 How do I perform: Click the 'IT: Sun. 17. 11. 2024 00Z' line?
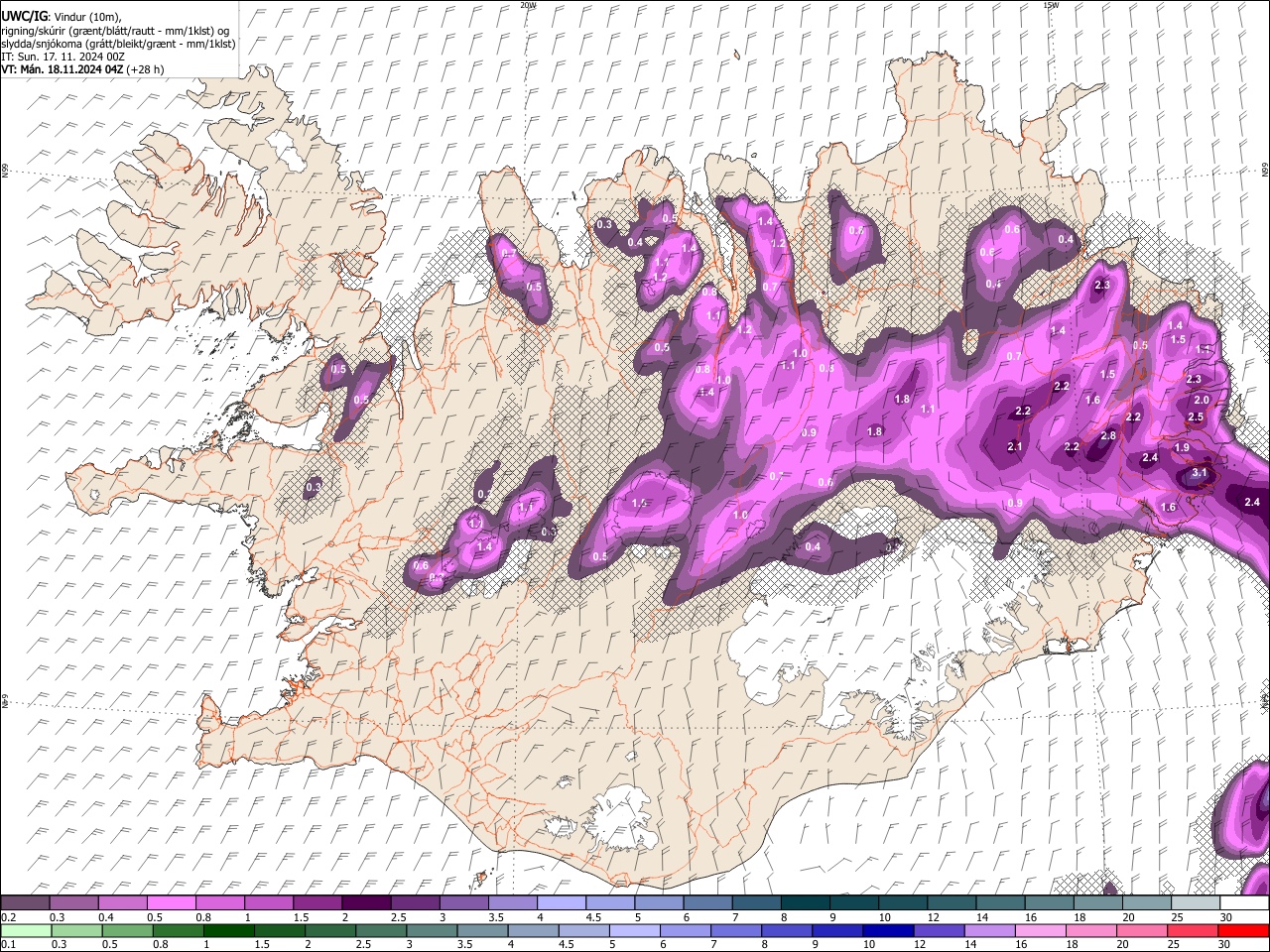(63, 57)
